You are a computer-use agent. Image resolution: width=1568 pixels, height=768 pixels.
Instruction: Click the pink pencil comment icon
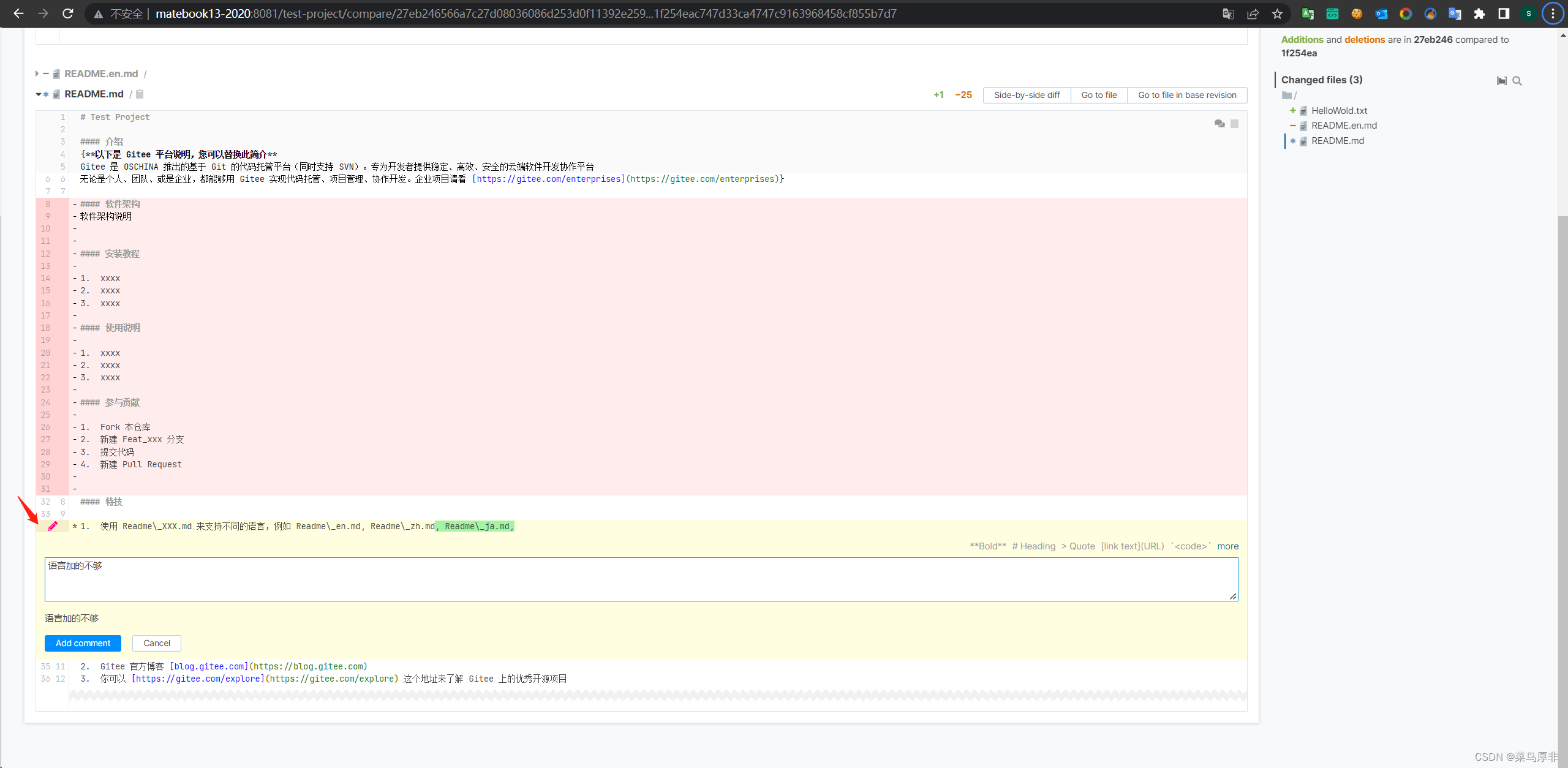pyautogui.click(x=53, y=526)
